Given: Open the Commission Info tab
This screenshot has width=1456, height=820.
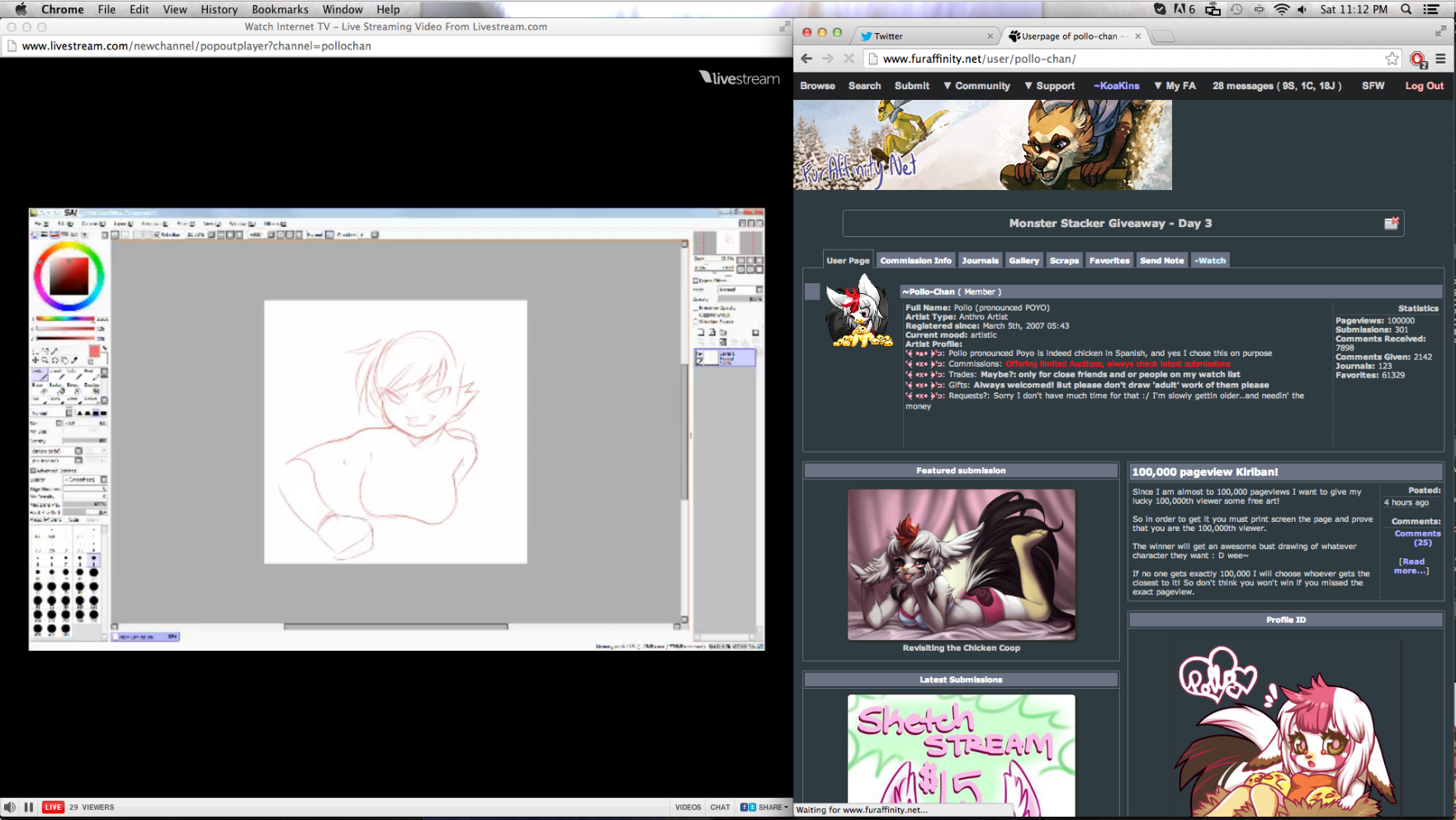Looking at the screenshot, I should point(915,260).
